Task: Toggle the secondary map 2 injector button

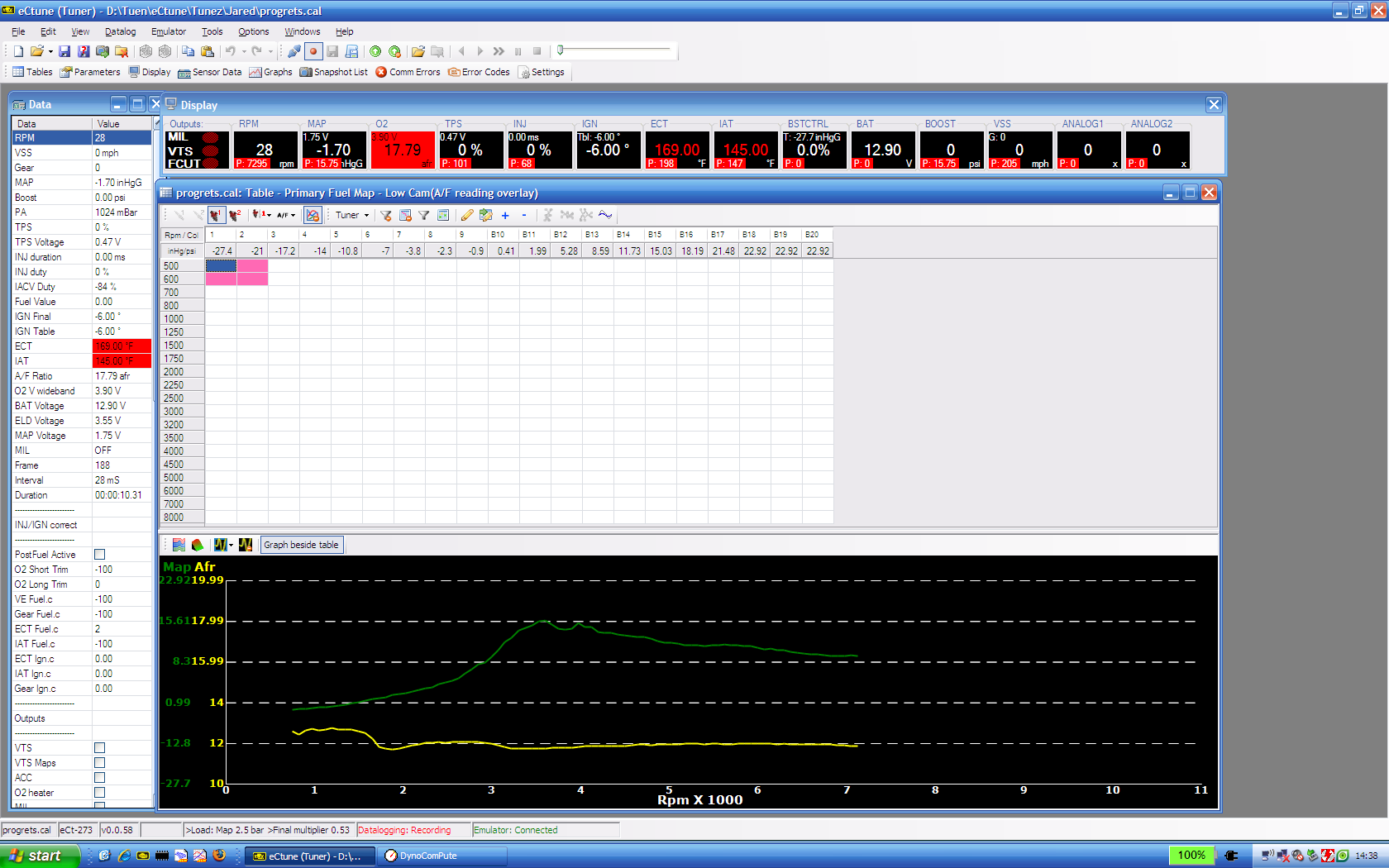Action: pyautogui.click(x=235, y=215)
